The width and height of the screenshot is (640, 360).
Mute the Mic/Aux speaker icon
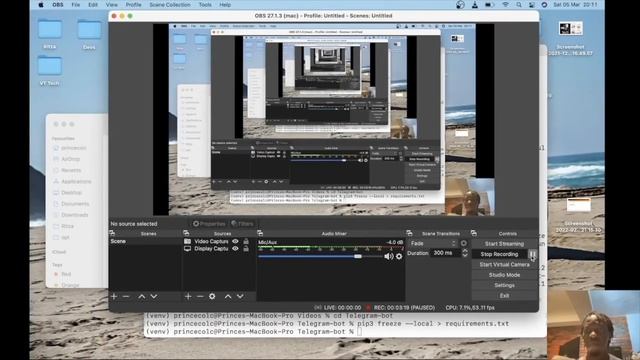tap(388, 256)
